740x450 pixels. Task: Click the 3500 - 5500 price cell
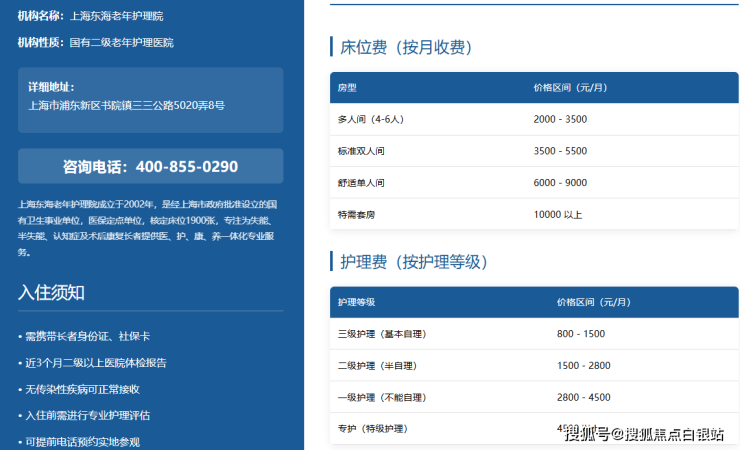click(560, 151)
